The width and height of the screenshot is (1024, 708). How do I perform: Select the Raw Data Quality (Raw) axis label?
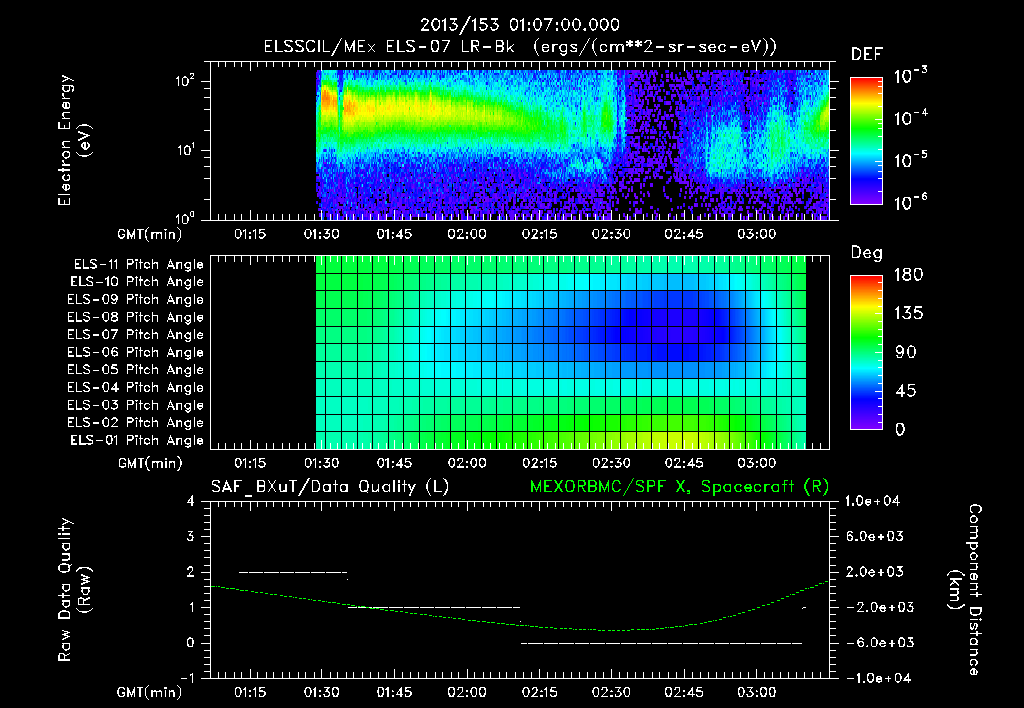point(75,590)
